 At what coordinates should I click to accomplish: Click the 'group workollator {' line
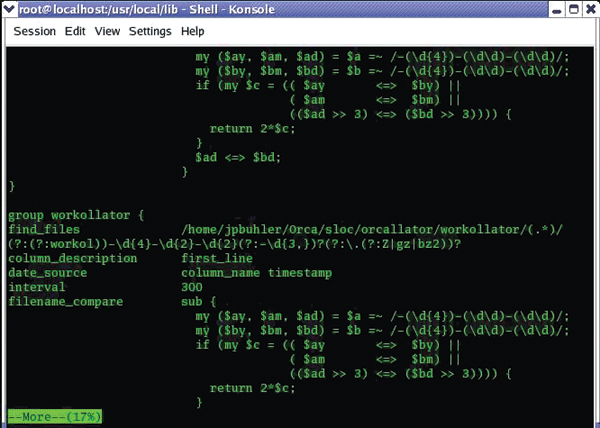tap(77, 215)
